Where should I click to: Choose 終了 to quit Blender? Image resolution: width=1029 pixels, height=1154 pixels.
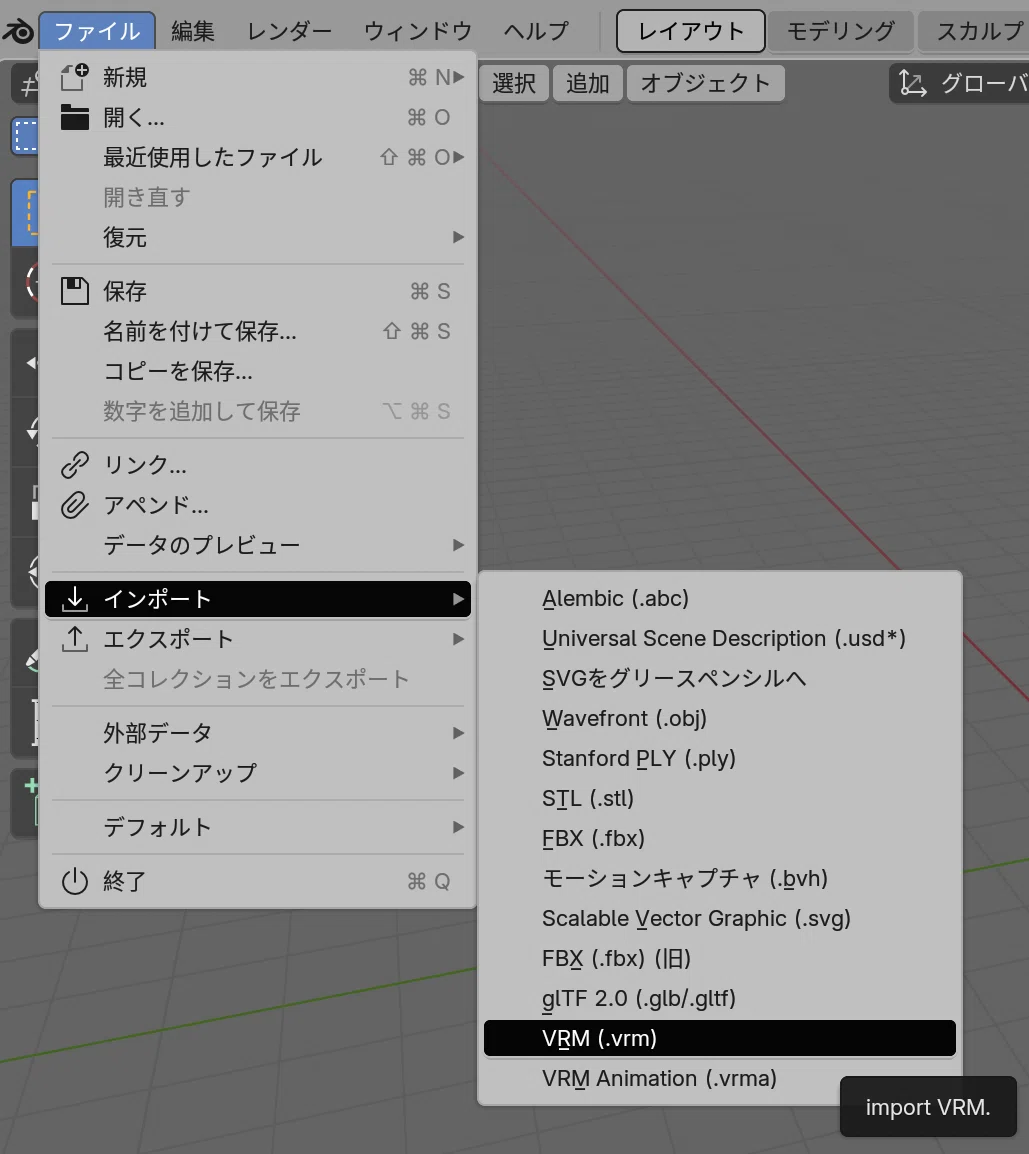(258, 881)
